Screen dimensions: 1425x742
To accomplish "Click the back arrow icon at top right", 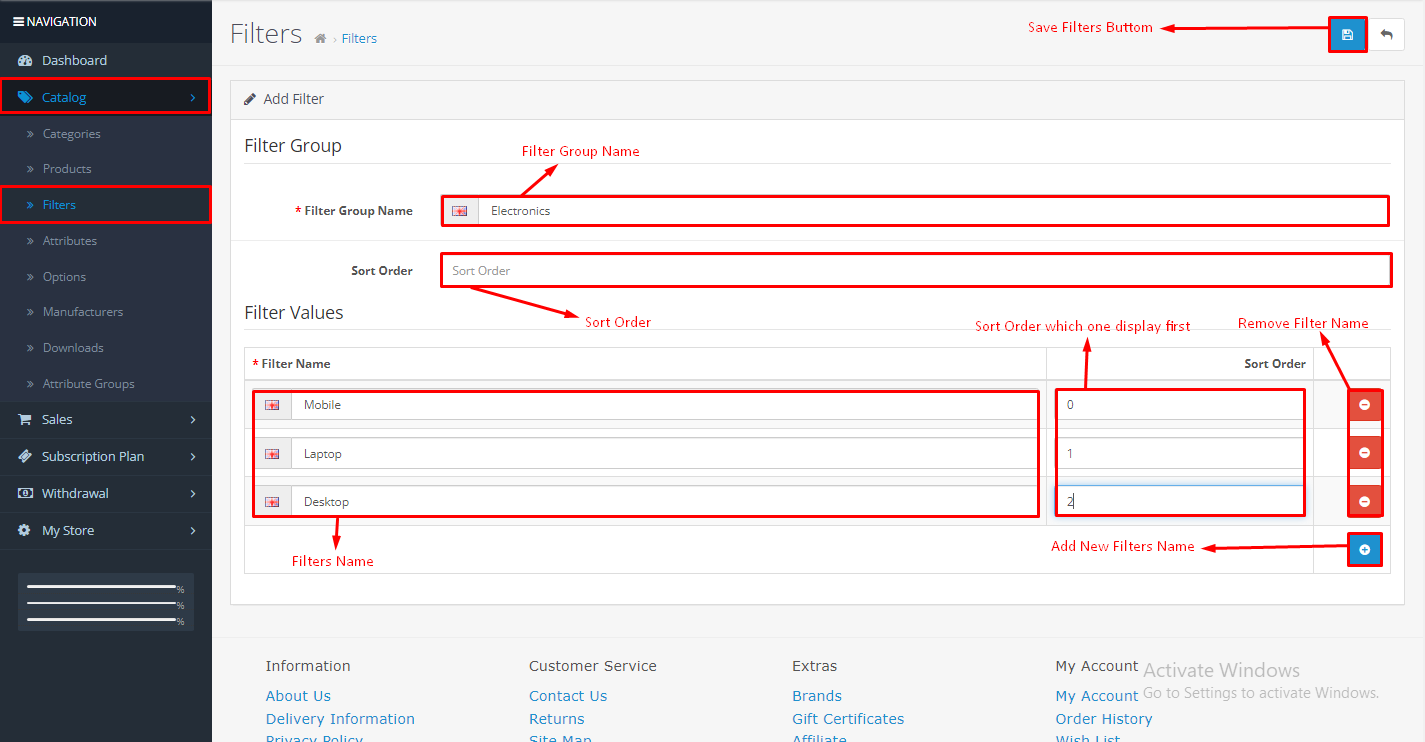I will pos(1387,34).
